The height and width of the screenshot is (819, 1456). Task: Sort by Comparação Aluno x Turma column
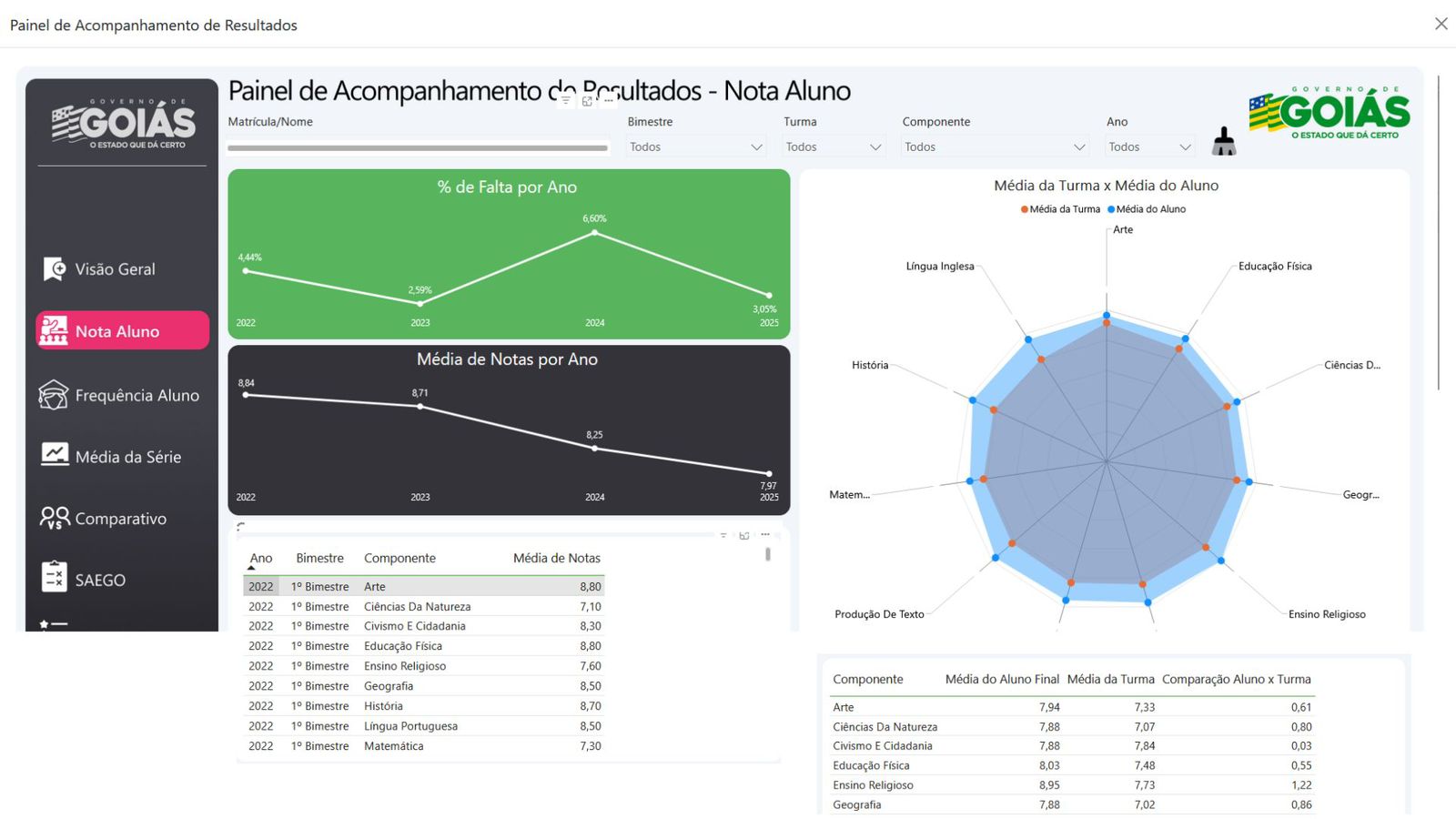(1236, 680)
